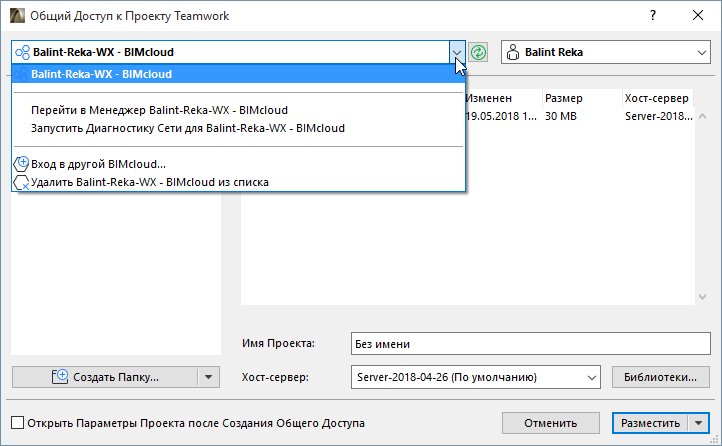This screenshot has height=446, width=722.
Task: Click the new folder icon on Создать Папку
Action: [x=59, y=377]
